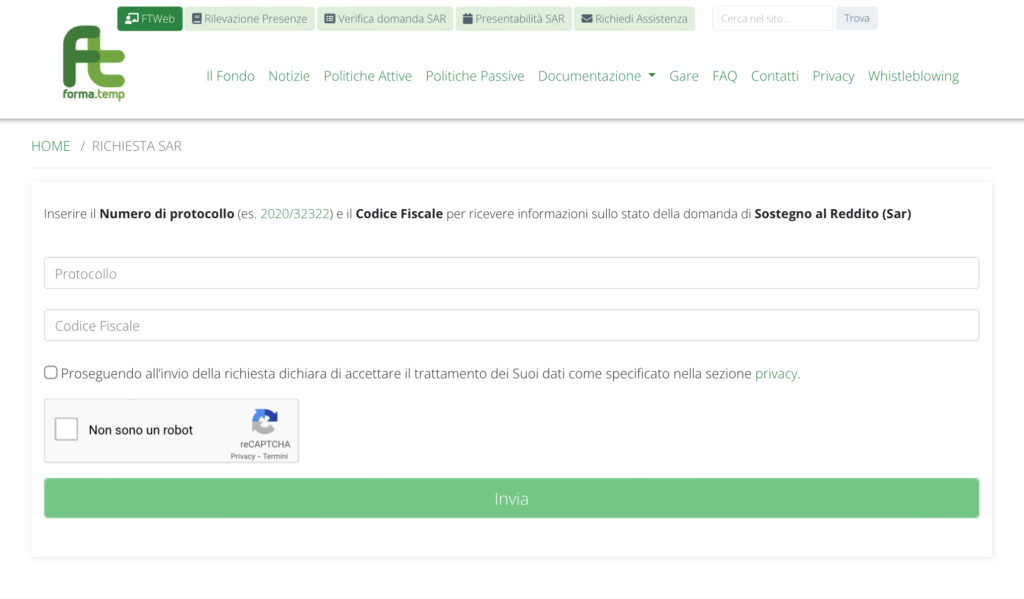This screenshot has height=599, width=1024.
Task: Open the Gare menu item
Action: [684, 76]
